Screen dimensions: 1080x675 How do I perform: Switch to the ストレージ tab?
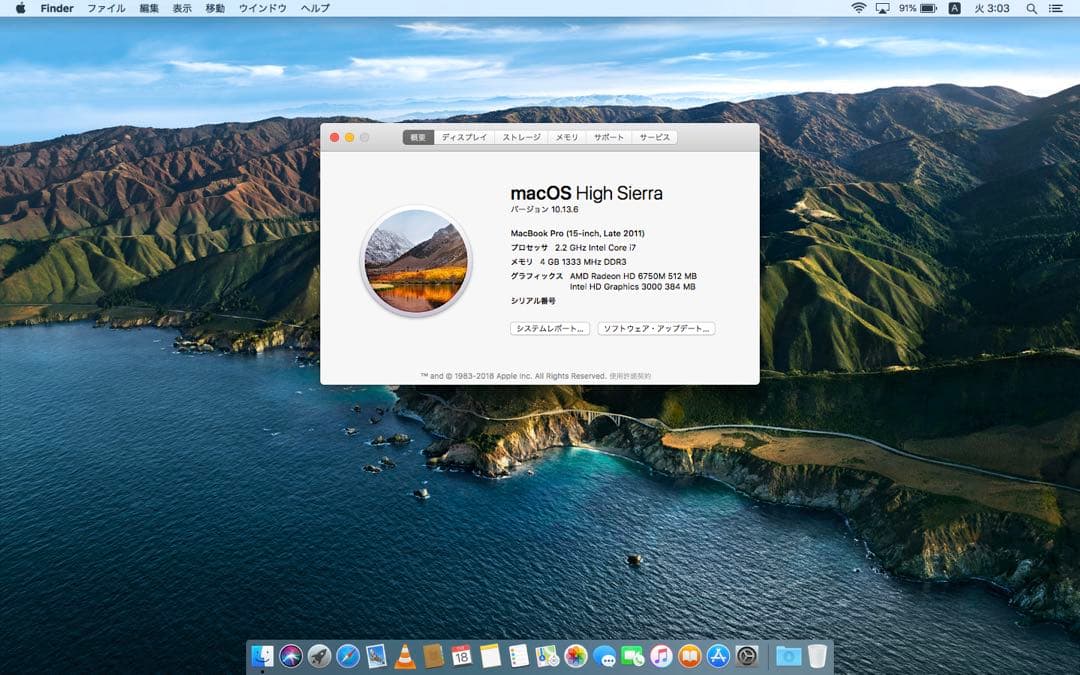(521, 138)
